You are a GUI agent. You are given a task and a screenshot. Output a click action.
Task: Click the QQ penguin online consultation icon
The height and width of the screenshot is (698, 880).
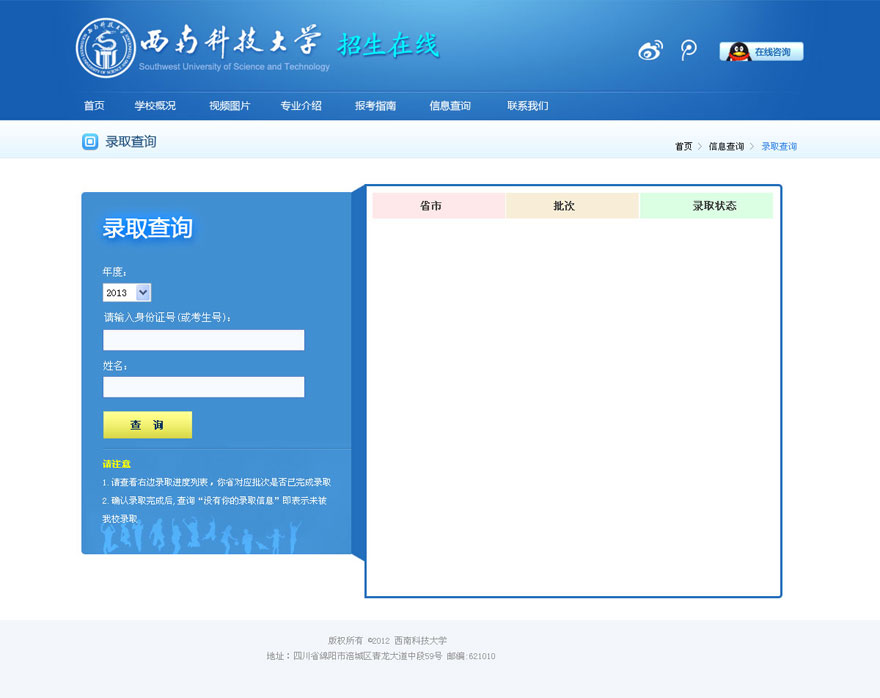coord(733,50)
